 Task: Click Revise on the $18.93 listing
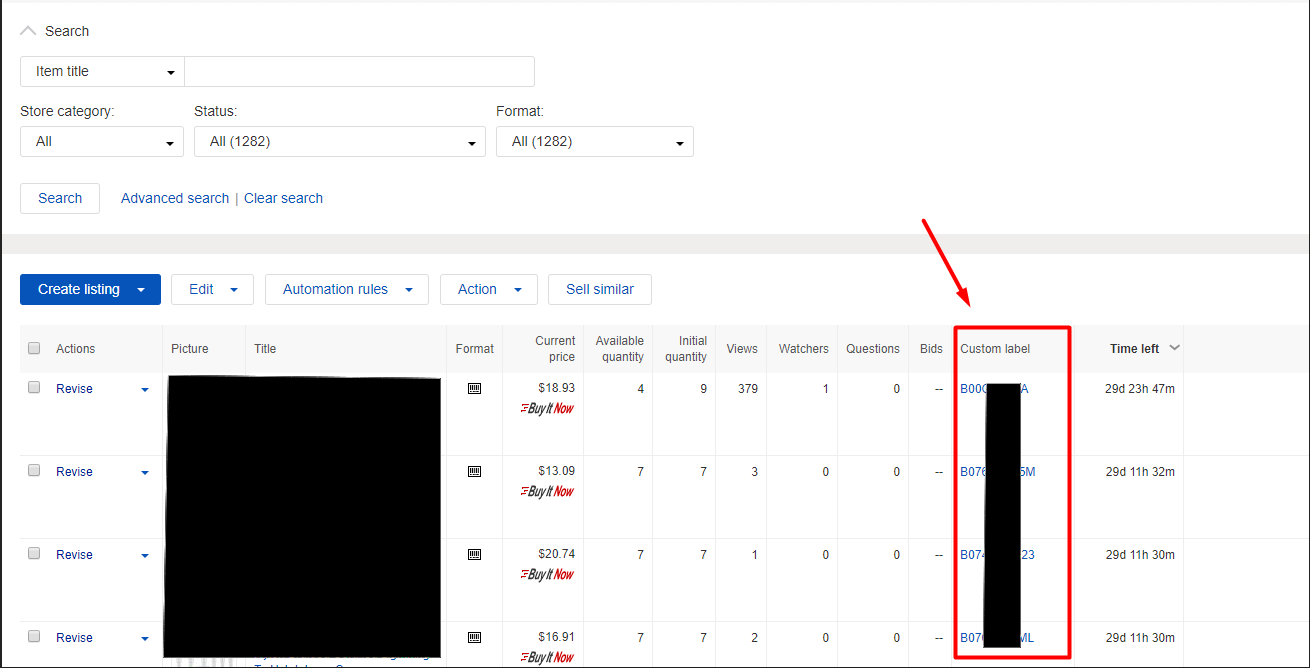[x=74, y=389]
